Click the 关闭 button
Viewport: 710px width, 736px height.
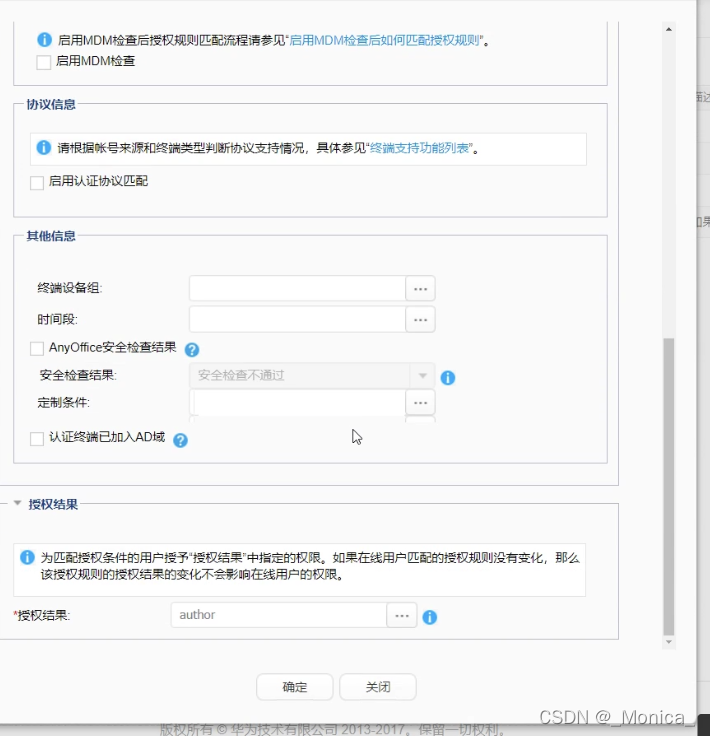point(378,687)
